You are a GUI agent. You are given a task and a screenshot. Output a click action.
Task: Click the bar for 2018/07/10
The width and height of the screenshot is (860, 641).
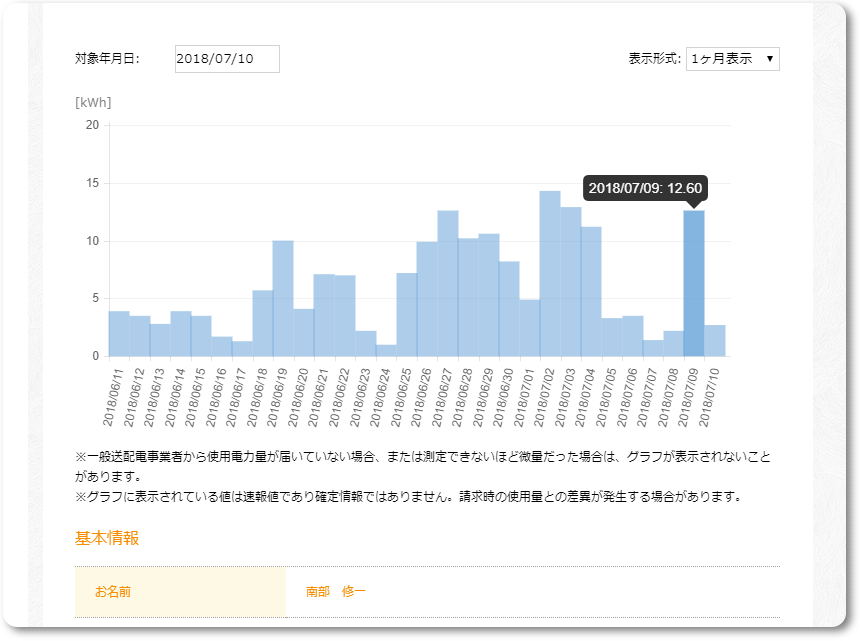[x=715, y=341]
